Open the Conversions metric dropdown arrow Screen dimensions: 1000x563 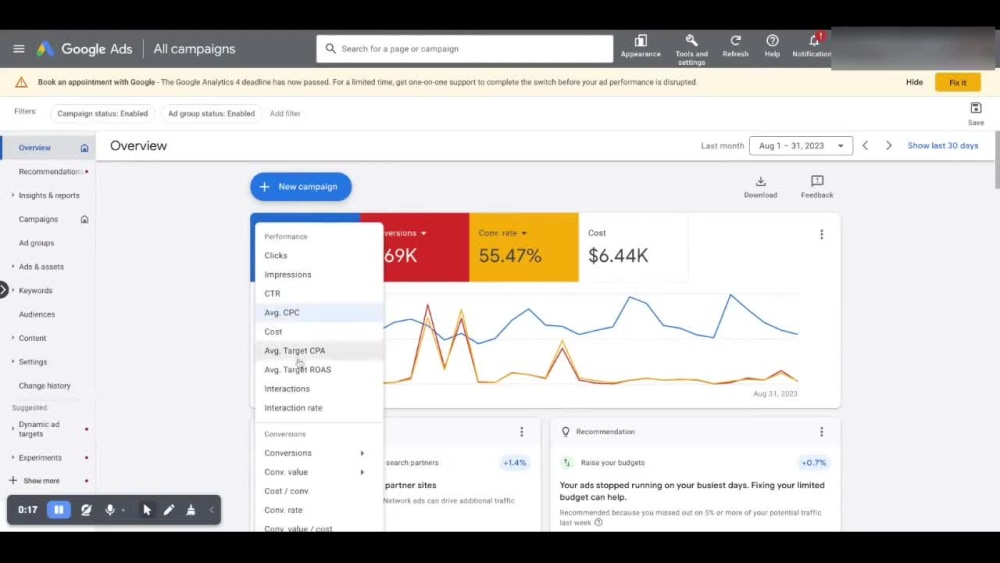(x=423, y=233)
